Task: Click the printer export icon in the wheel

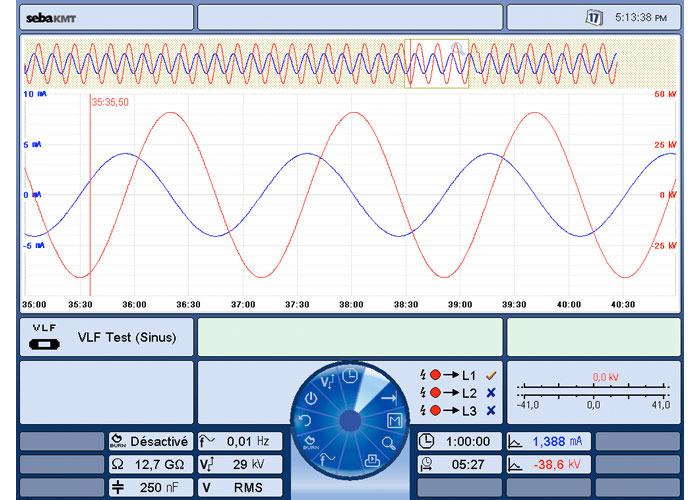Action: click(372, 462)
